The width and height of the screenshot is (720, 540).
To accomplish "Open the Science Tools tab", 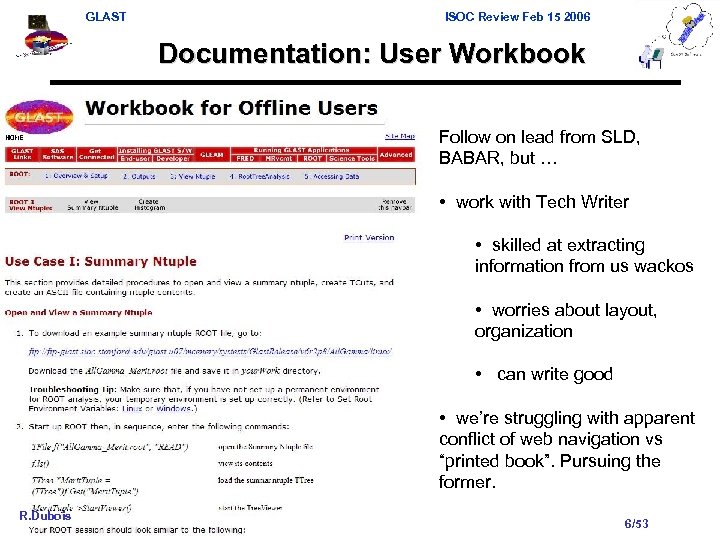I will (352, 158).
